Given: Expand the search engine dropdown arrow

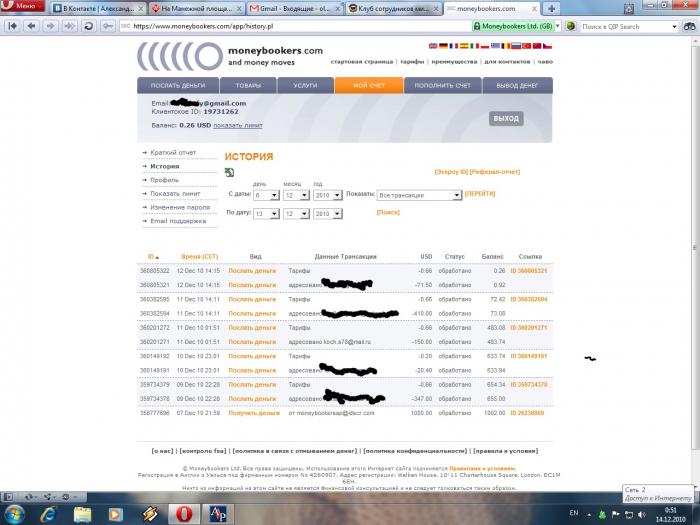Looking at the screenshot, I should 675,27.
